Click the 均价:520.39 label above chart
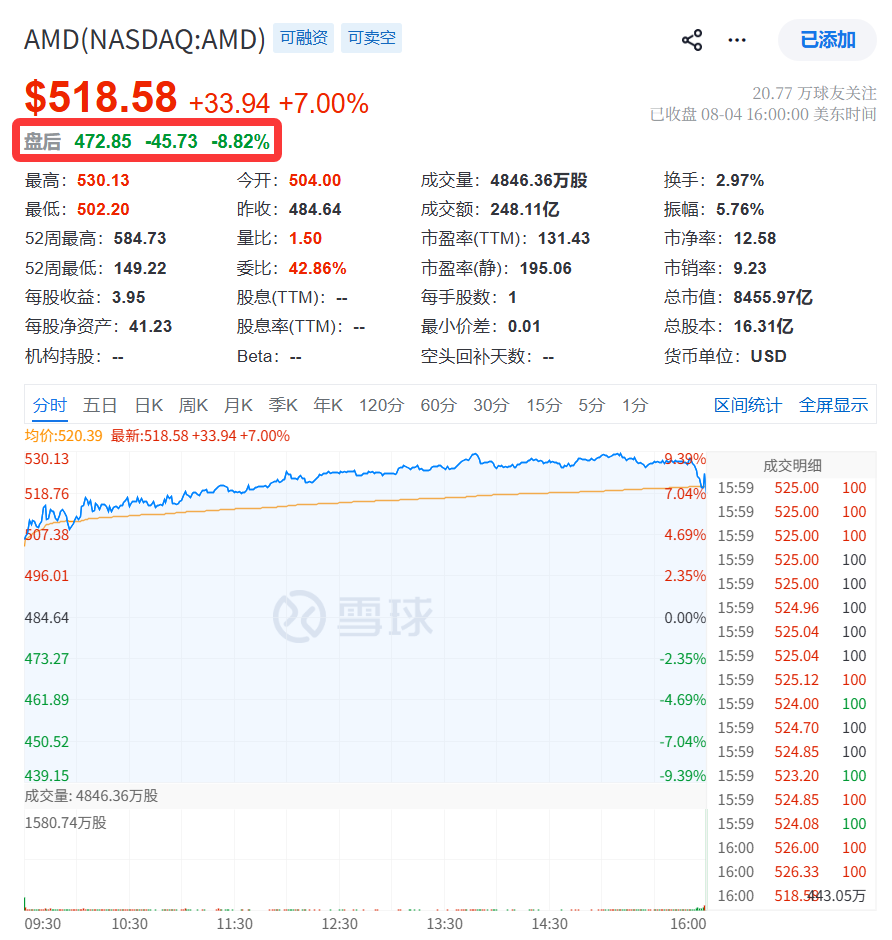Screen dimensions: 892x940 click(64, 436)
